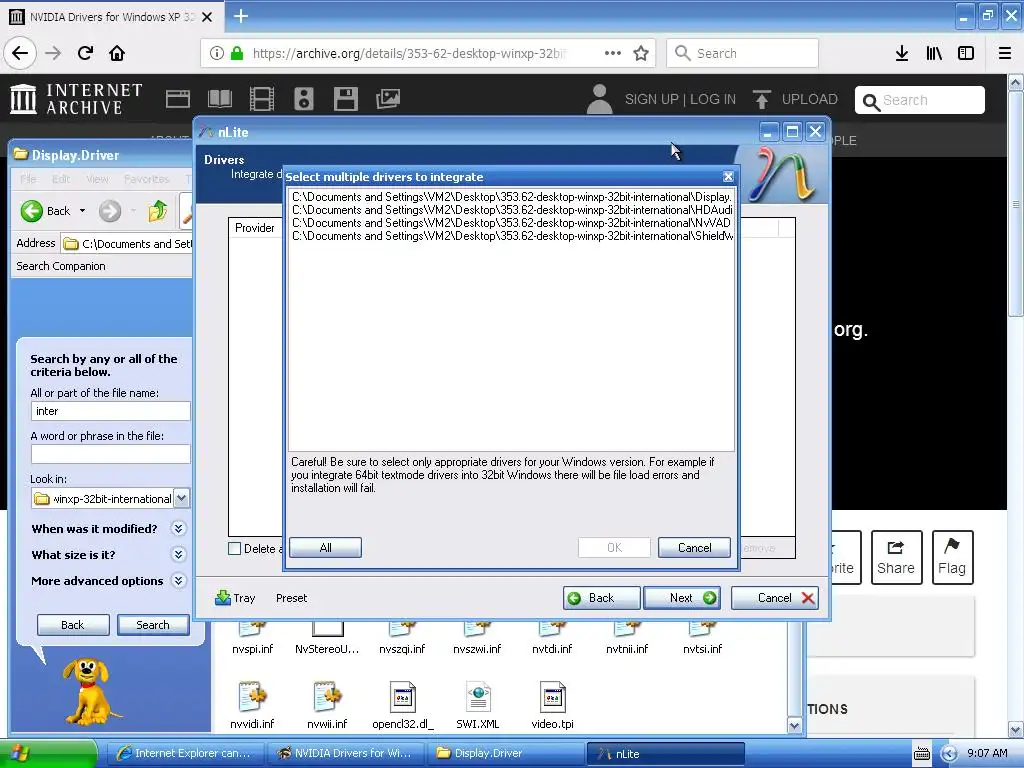
Task: Click nLite Tray button
Action: 234,598
